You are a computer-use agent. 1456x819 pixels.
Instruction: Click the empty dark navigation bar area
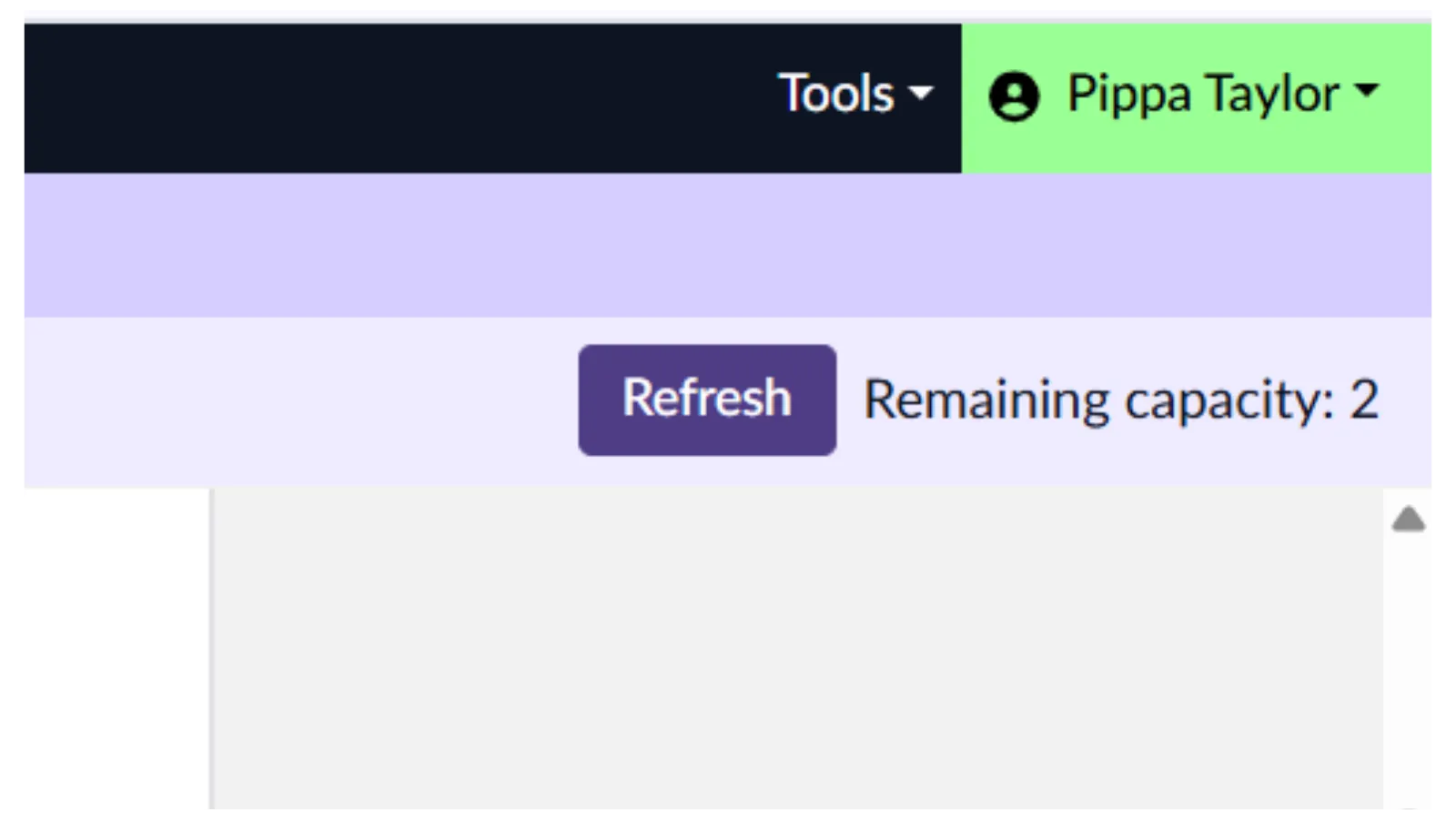point(391,98)
